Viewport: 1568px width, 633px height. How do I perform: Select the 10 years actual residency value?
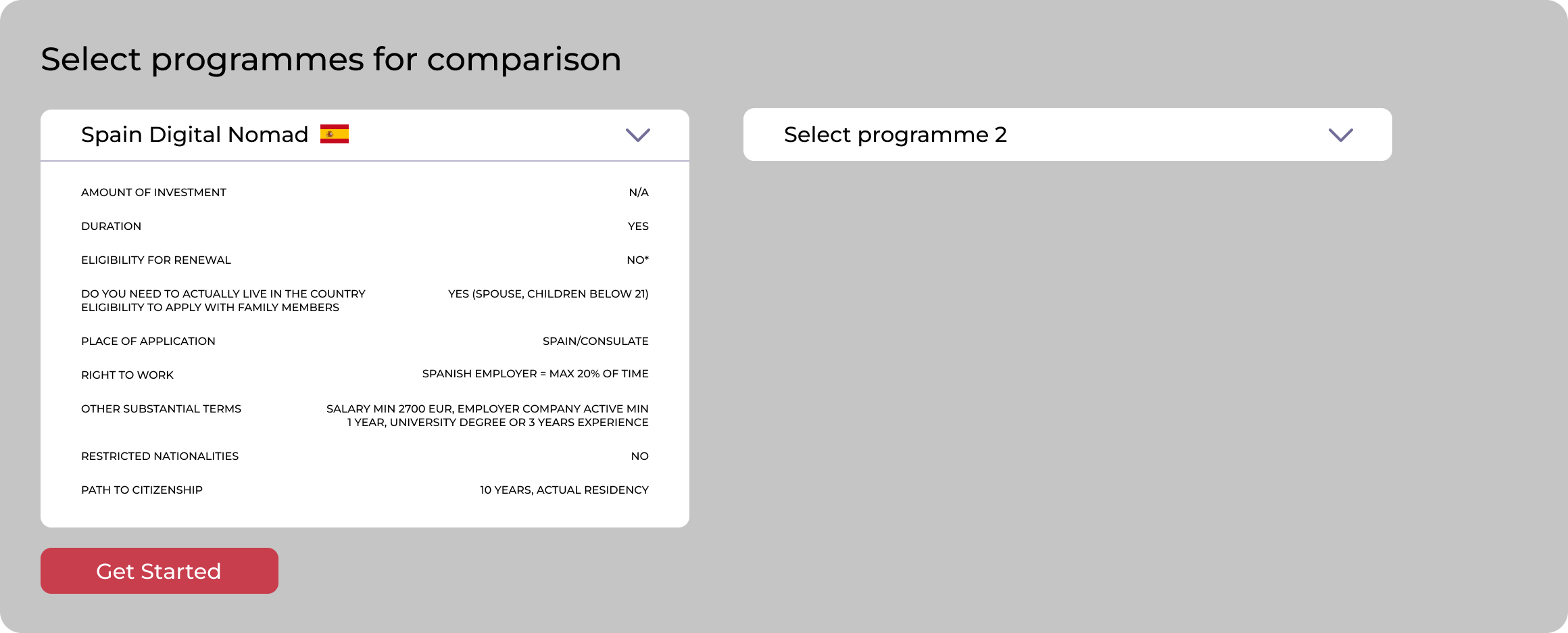coord(564,490)
